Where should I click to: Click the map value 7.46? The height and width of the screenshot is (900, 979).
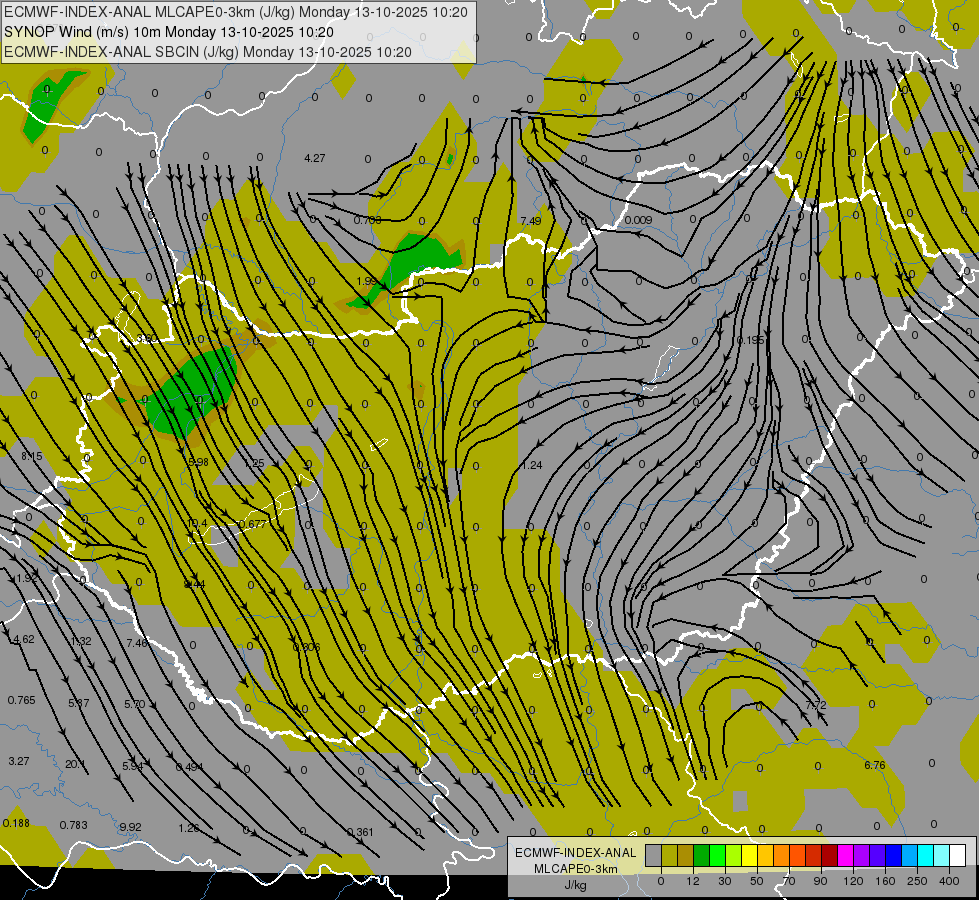(137, 643)
